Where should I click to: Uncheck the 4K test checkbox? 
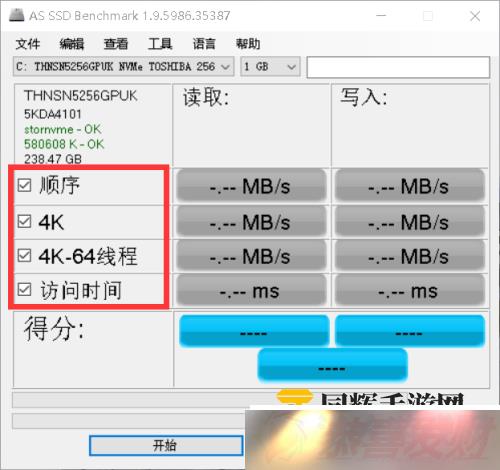coord(24,221)
